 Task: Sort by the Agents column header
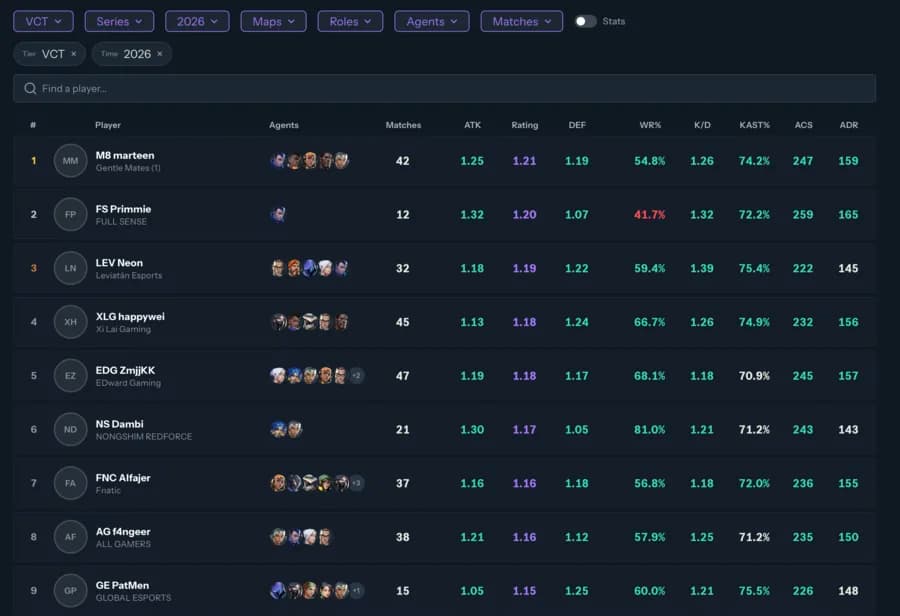click(284, 125)
